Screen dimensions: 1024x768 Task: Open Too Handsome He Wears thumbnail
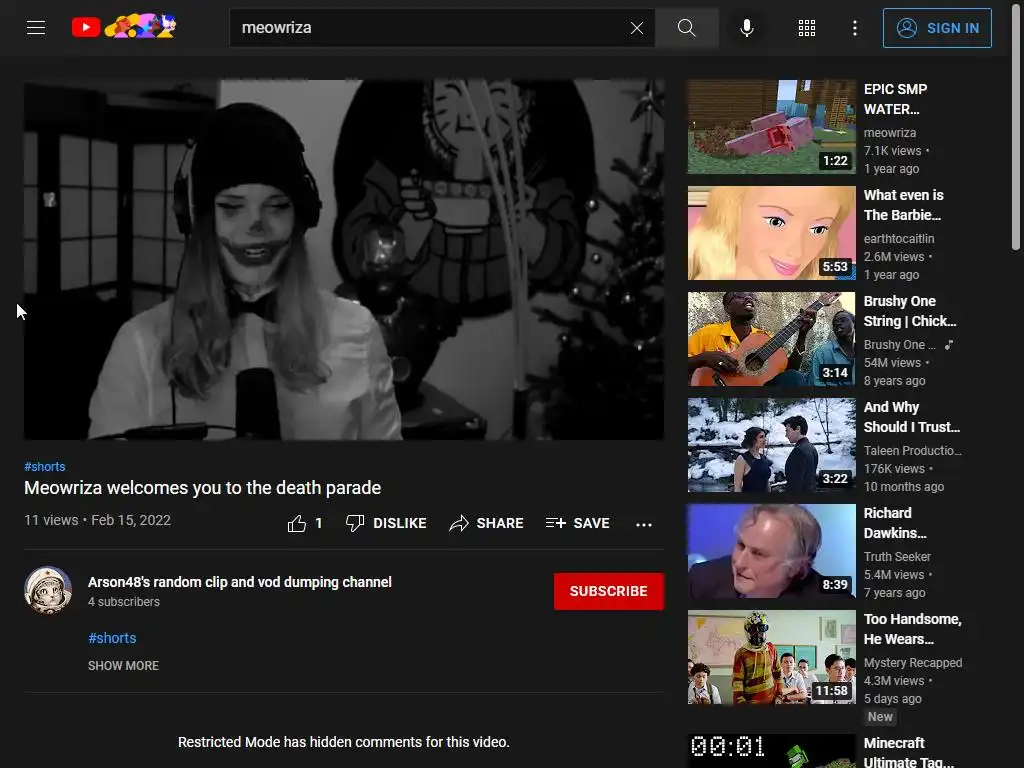(771, 657)
